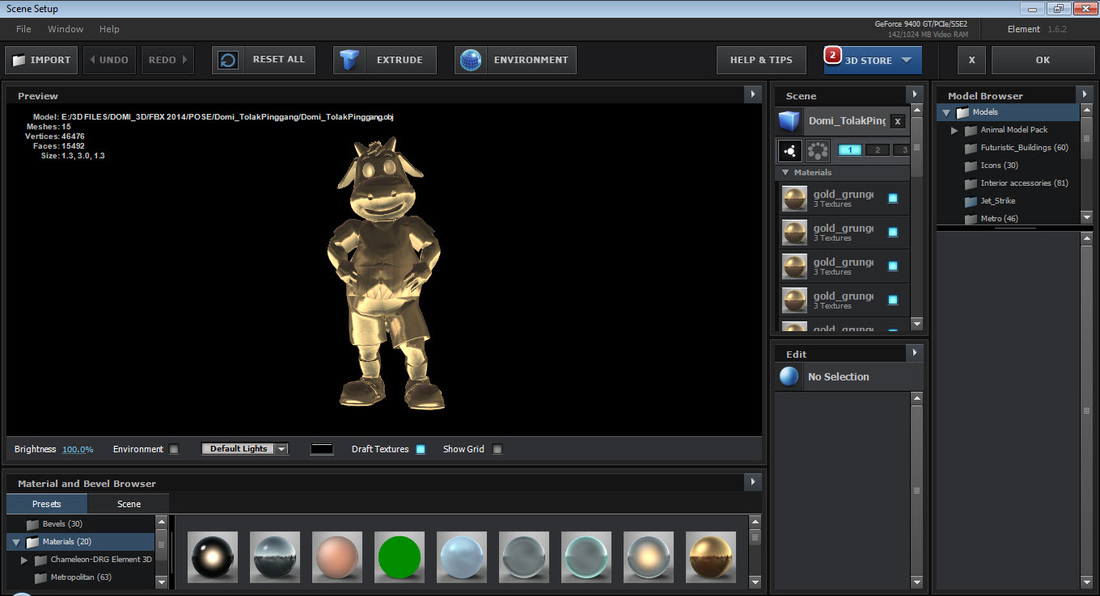The height and width of the screenshot is (596, 1100).
Task: Select the Bevels (30) preset folder
Action: (x=55, y=524)
